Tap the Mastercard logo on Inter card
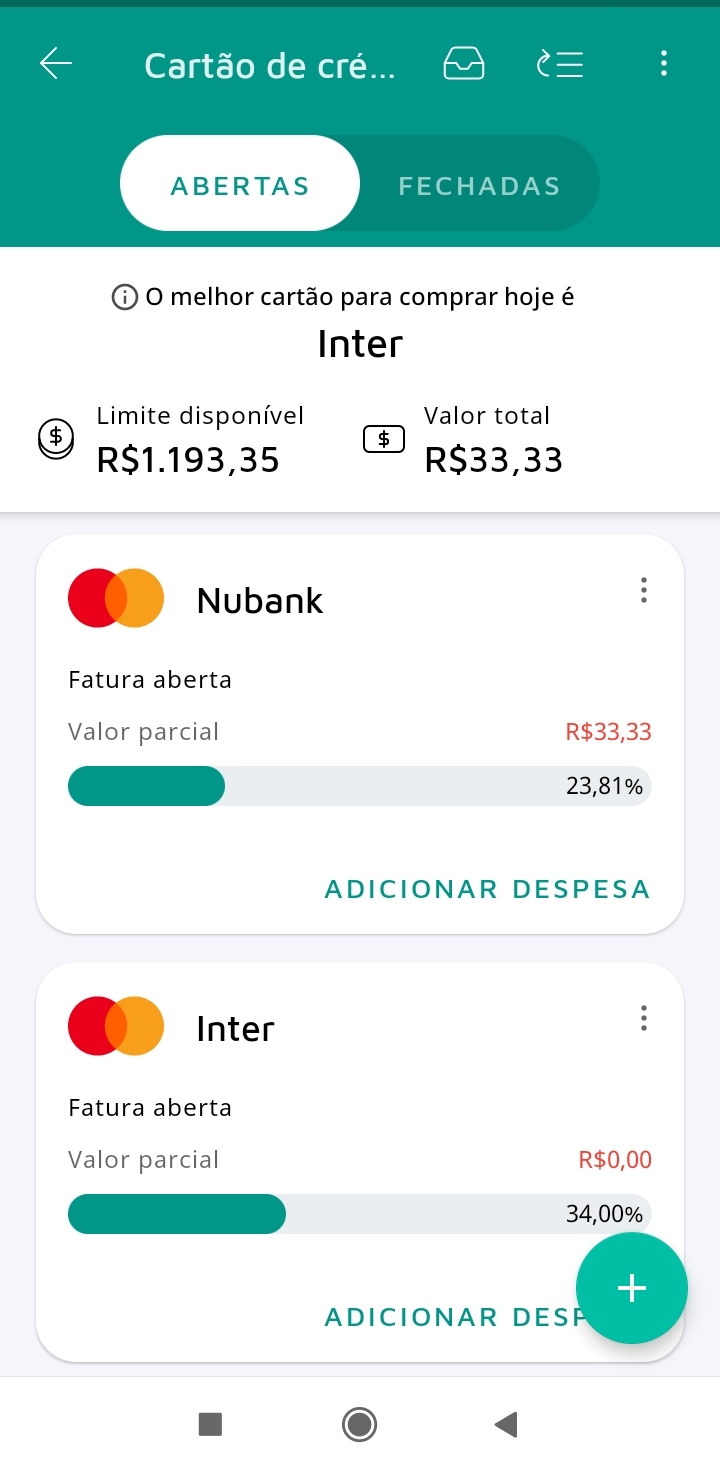Screen dimensions: 720x1472 click(x=116, y=1026)
